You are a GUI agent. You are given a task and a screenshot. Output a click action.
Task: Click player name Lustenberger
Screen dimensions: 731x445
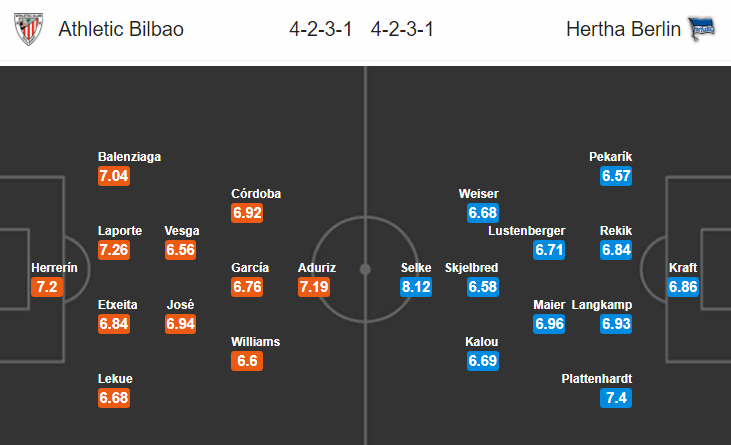(x=526, y=231)
